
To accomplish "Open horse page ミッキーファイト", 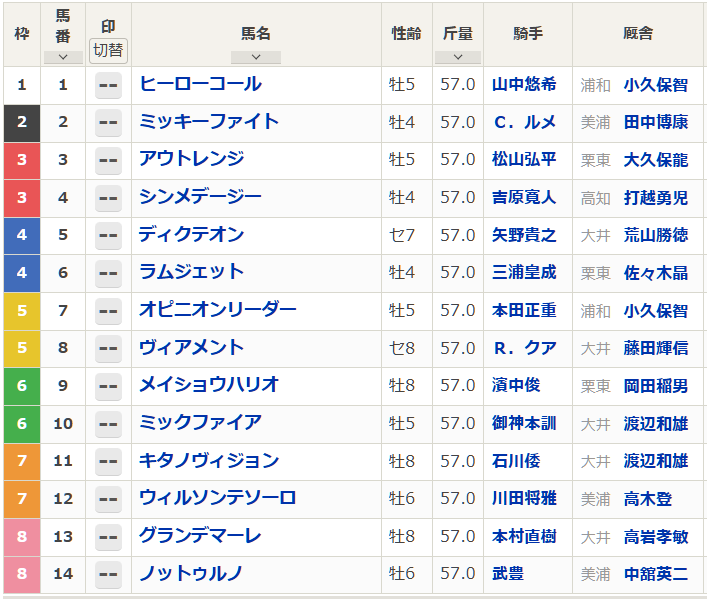I will [x=209, y=121].
